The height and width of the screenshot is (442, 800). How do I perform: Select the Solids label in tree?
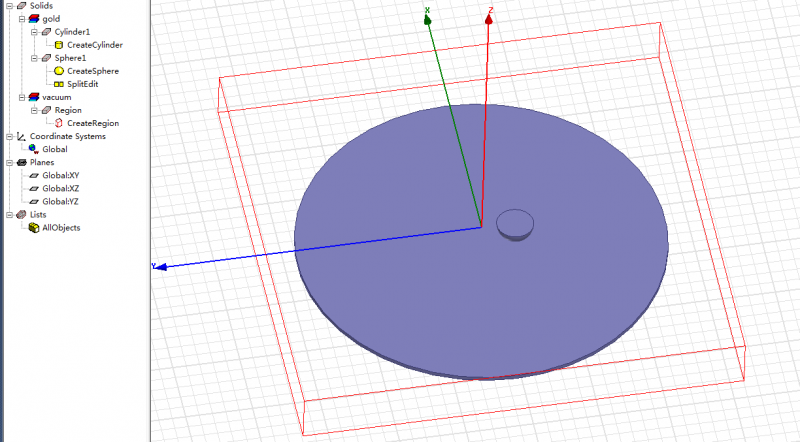(x=41, y=6)
